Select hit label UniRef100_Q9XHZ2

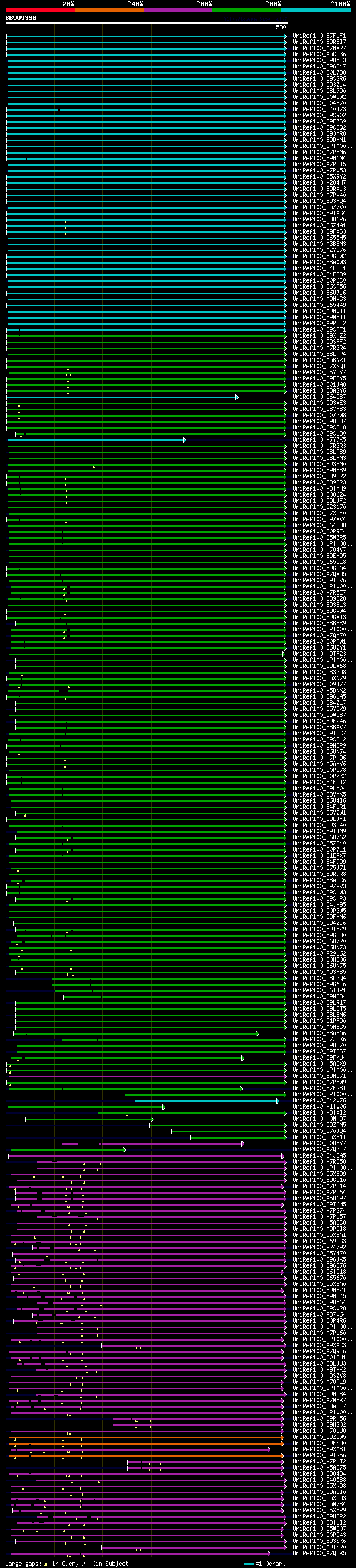[319, 335]
